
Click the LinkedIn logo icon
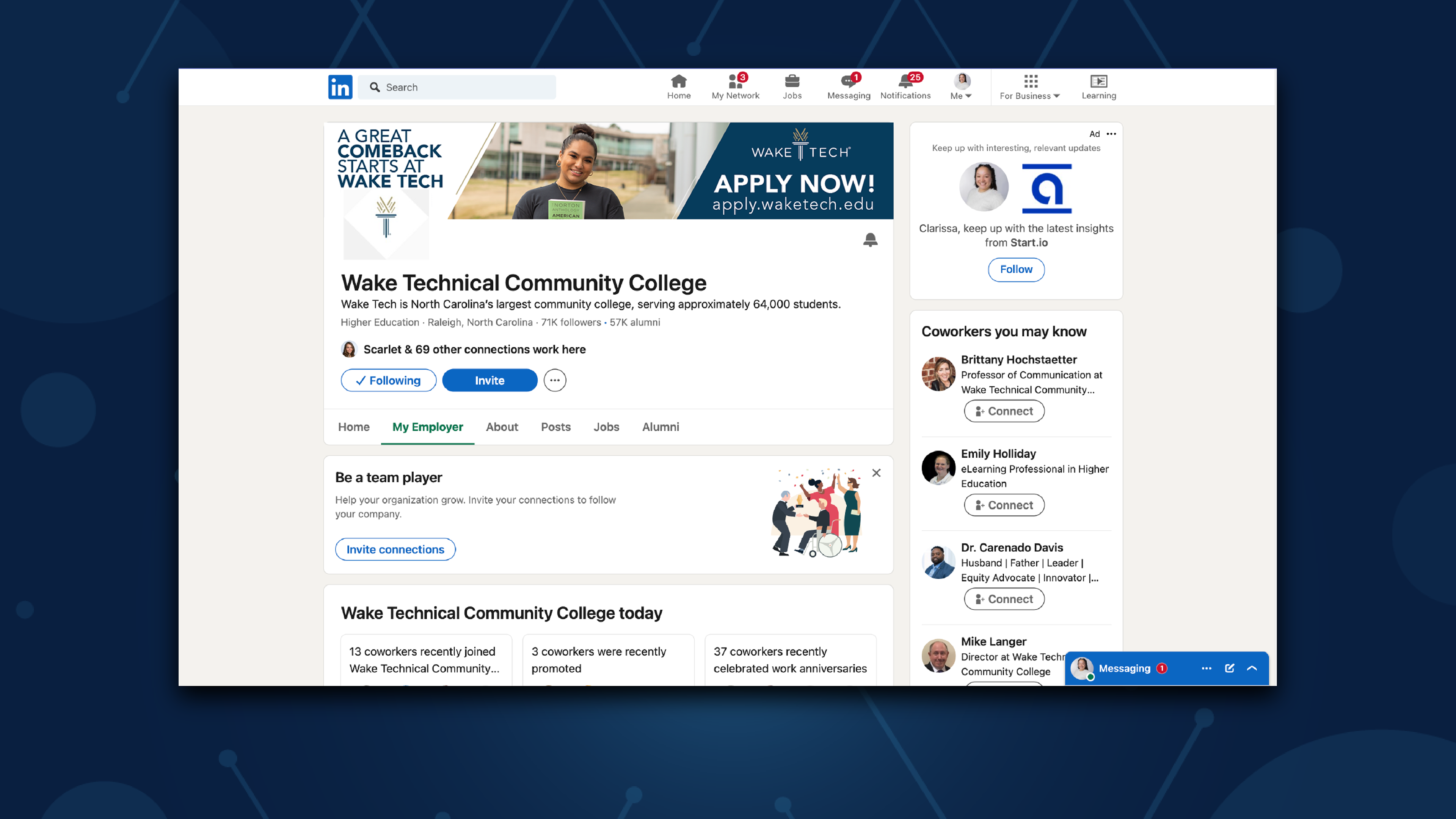pyautogui.click(x=340, y=87)
